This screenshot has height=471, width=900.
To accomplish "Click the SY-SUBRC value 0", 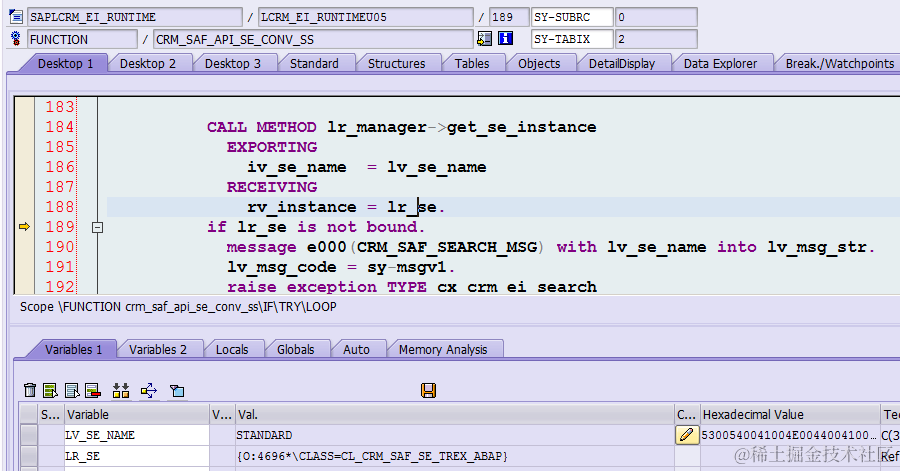I will (x=656, y=17).
